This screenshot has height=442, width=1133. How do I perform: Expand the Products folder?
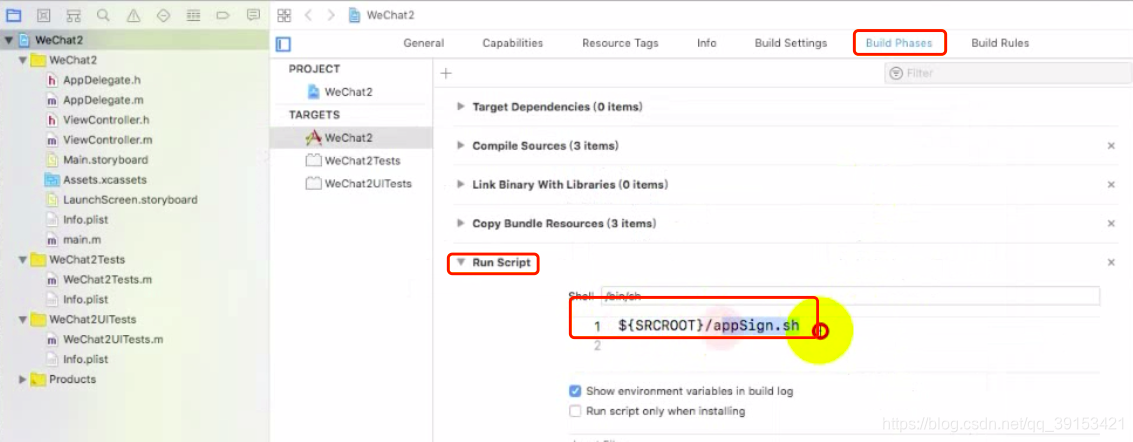point(22,379)
